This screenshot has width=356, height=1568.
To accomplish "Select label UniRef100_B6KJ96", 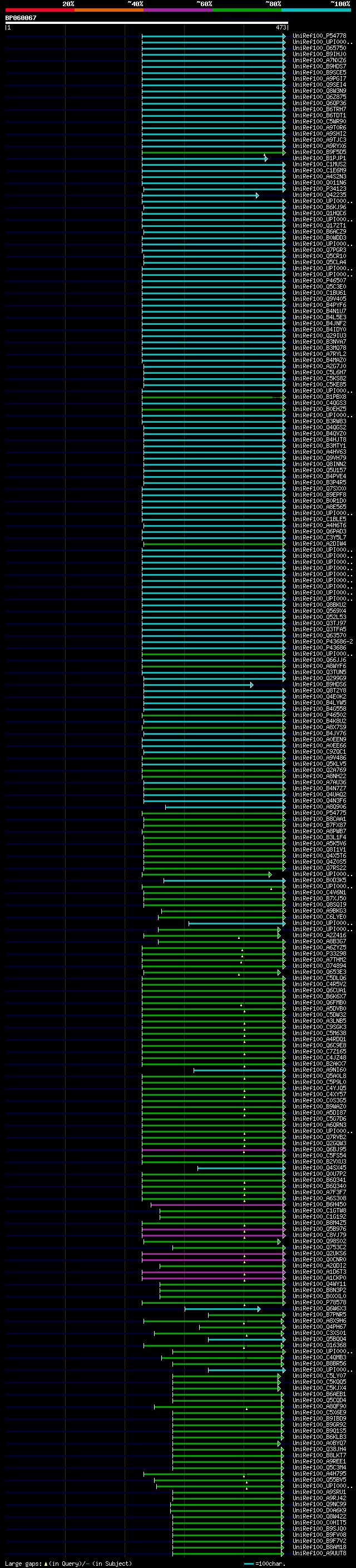I will click(x=319, y=207).
